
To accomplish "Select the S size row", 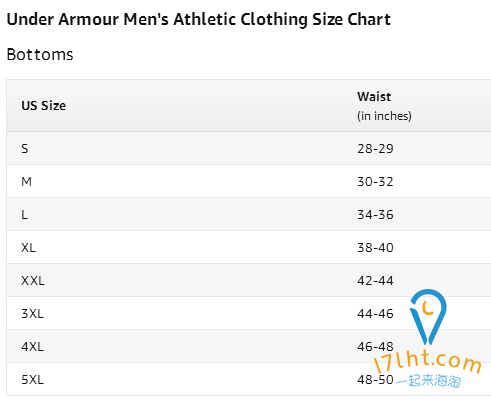I will (248, 148).
